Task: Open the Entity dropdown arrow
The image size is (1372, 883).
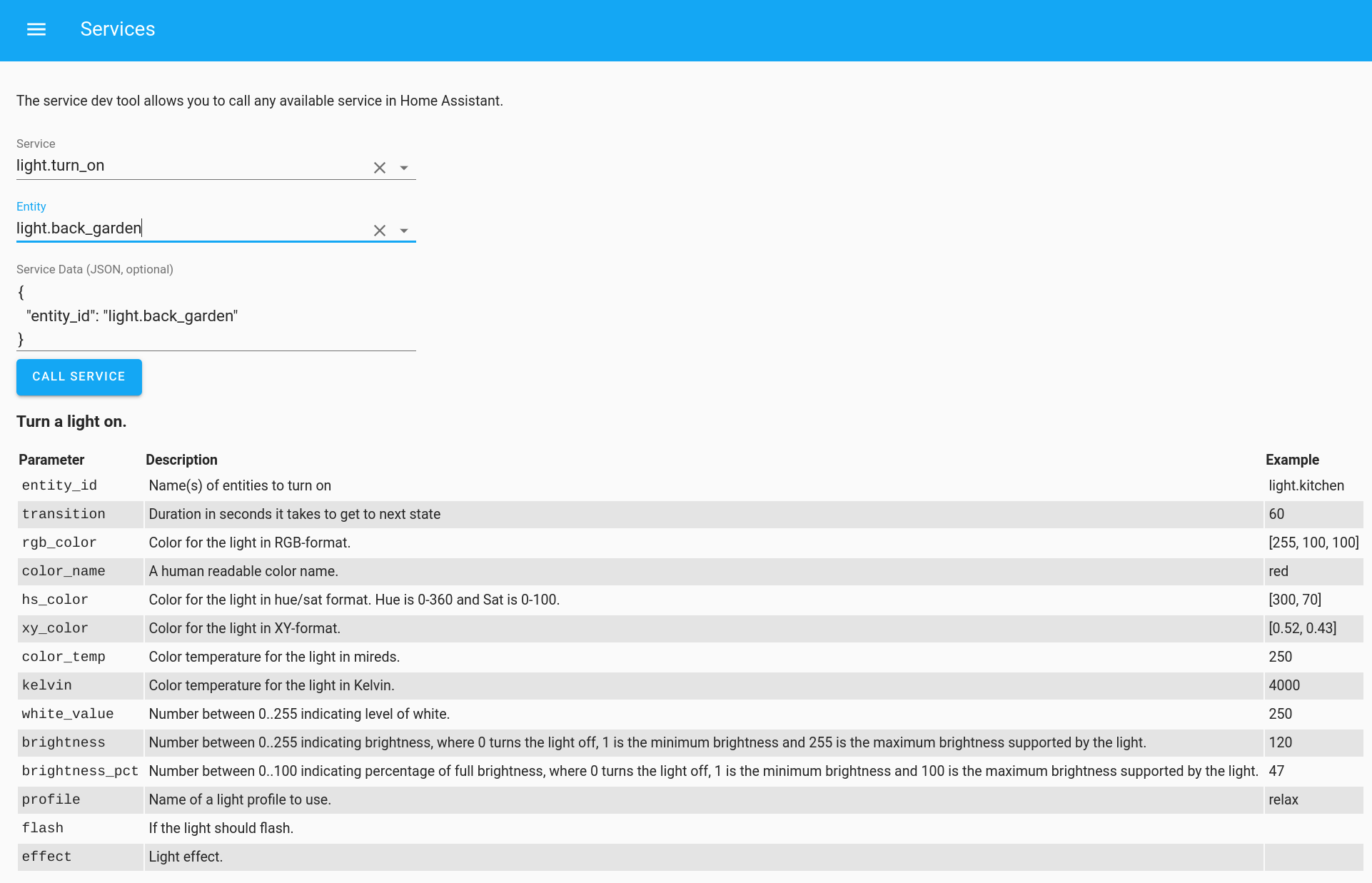Action: pos(404,230)
